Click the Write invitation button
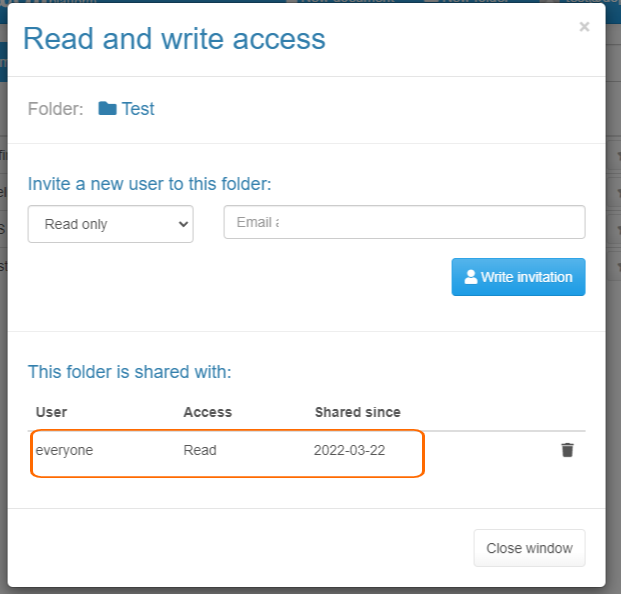This screenshot has width=621, height=594. click(x=518, y=277)
